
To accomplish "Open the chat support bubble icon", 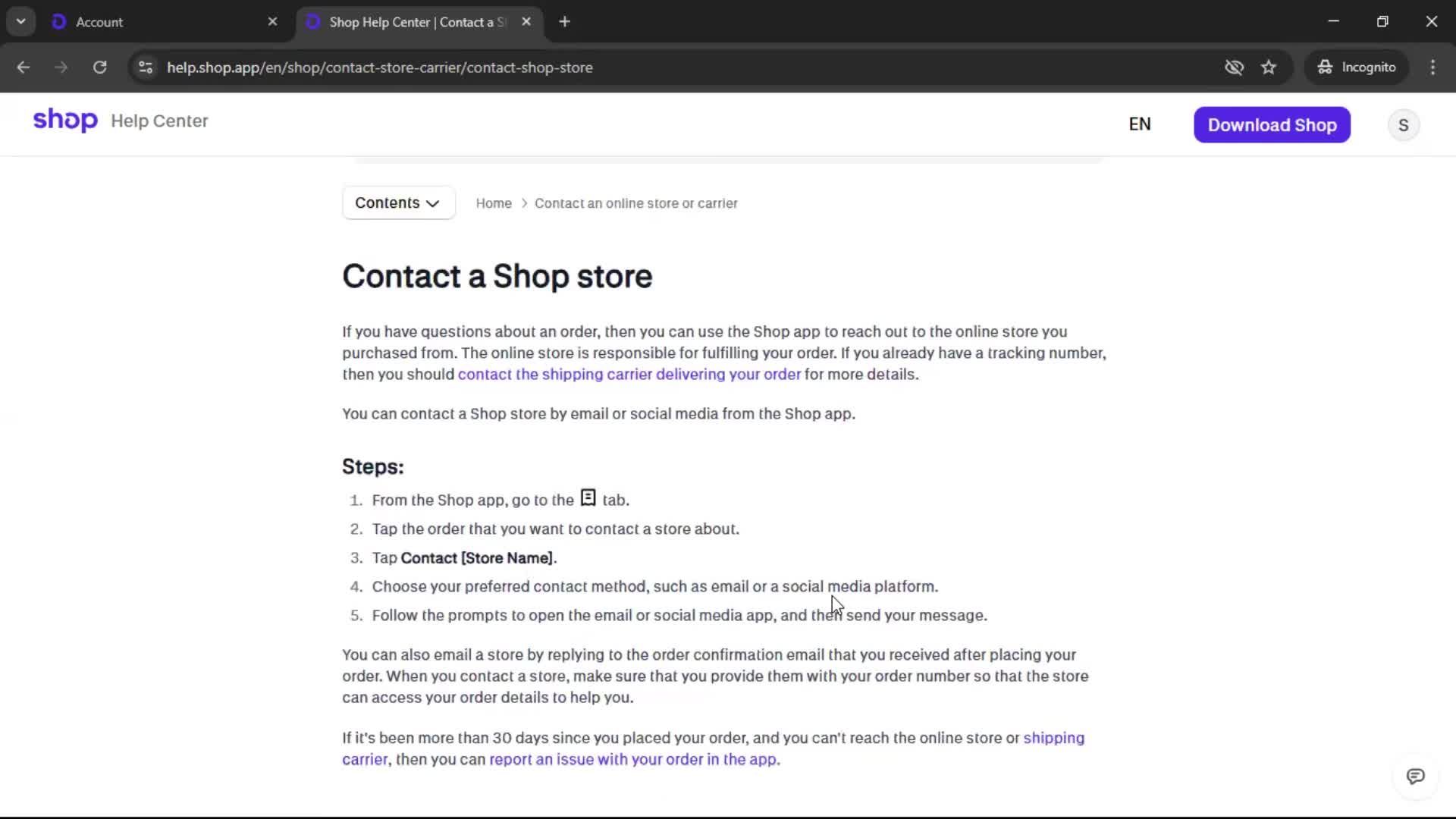I will tap(1415, 776).
